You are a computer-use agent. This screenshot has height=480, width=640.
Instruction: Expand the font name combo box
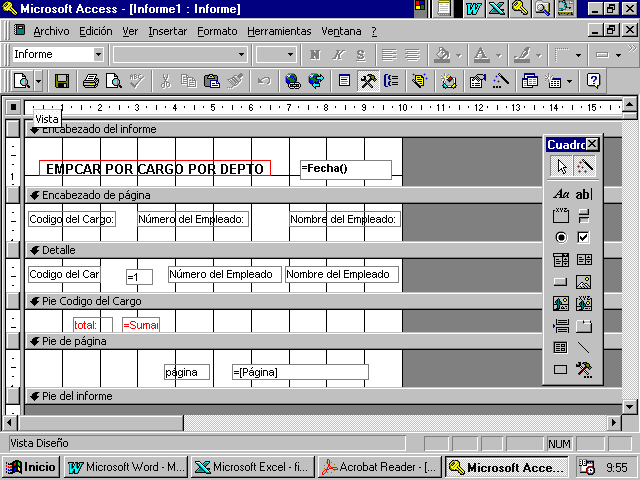pos(241,54)
